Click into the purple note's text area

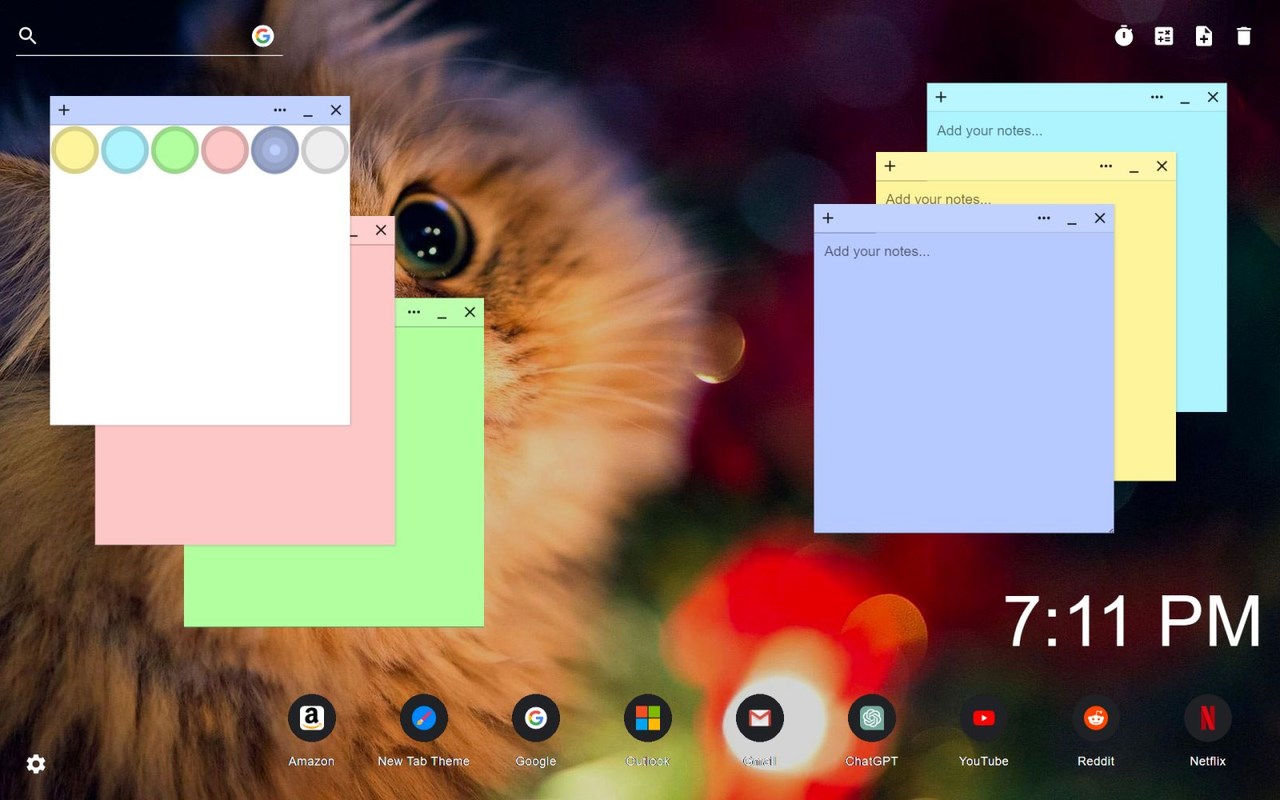pos(964,382)
